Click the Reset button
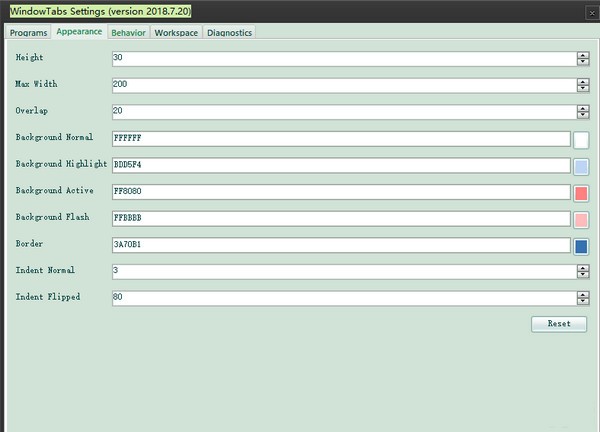The height and width of the screenshot is (432, 600). point(558,324)
